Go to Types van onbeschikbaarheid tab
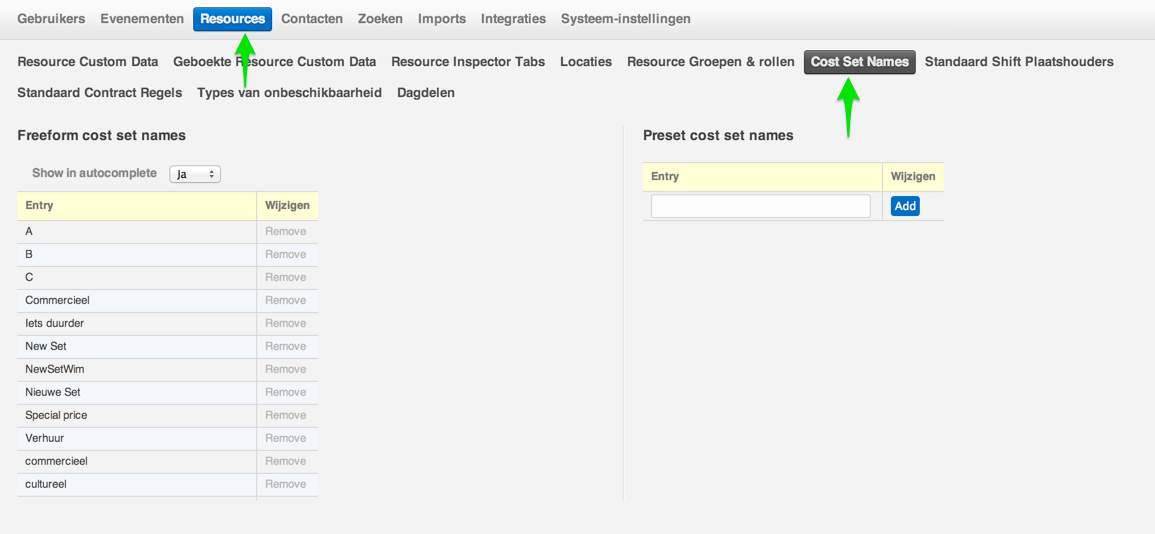This screenshot has height=534, width=1155. (x=289, y=93)
